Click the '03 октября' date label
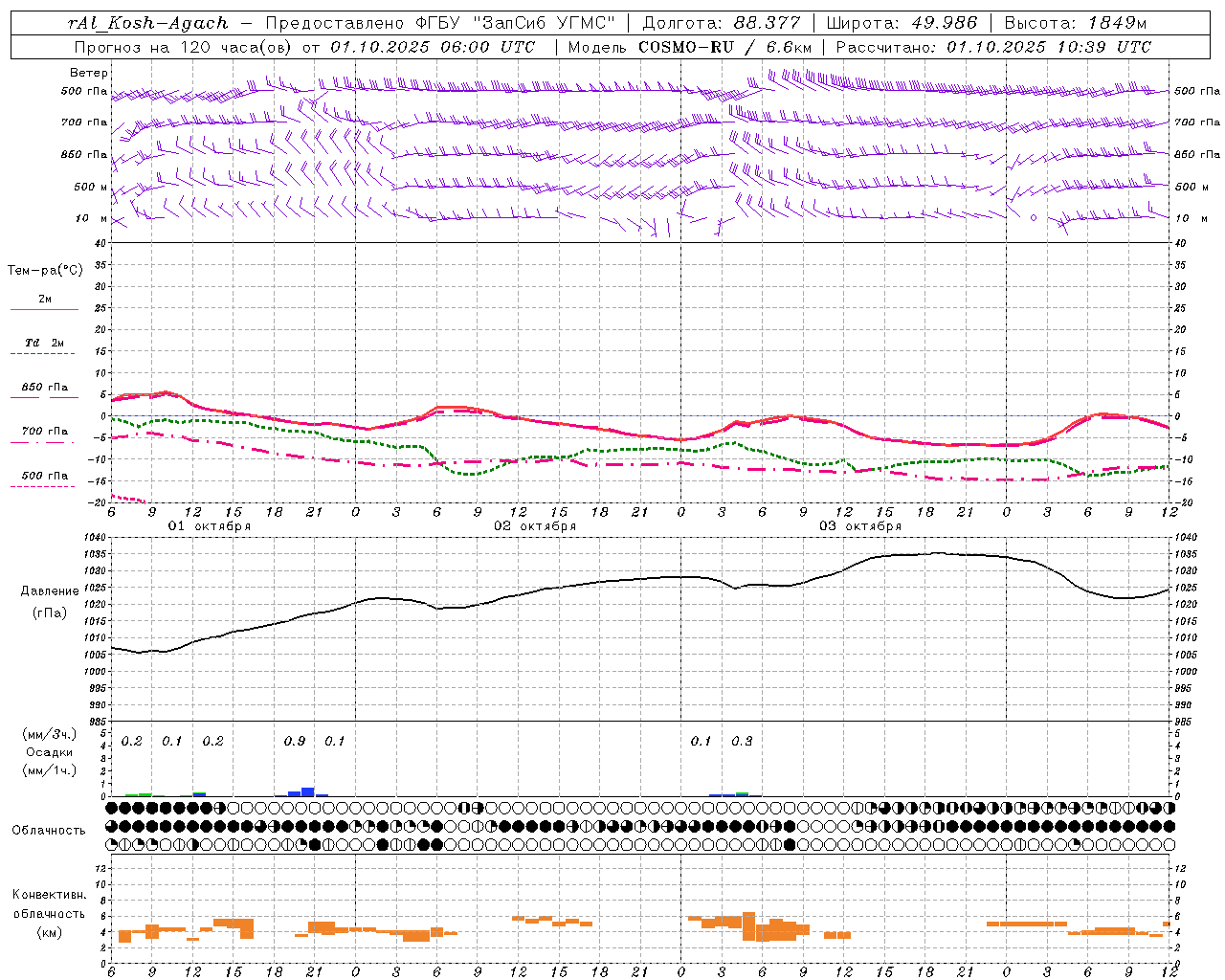The width and height of the screenshot is (1225, 980). [x=860, y=526]
